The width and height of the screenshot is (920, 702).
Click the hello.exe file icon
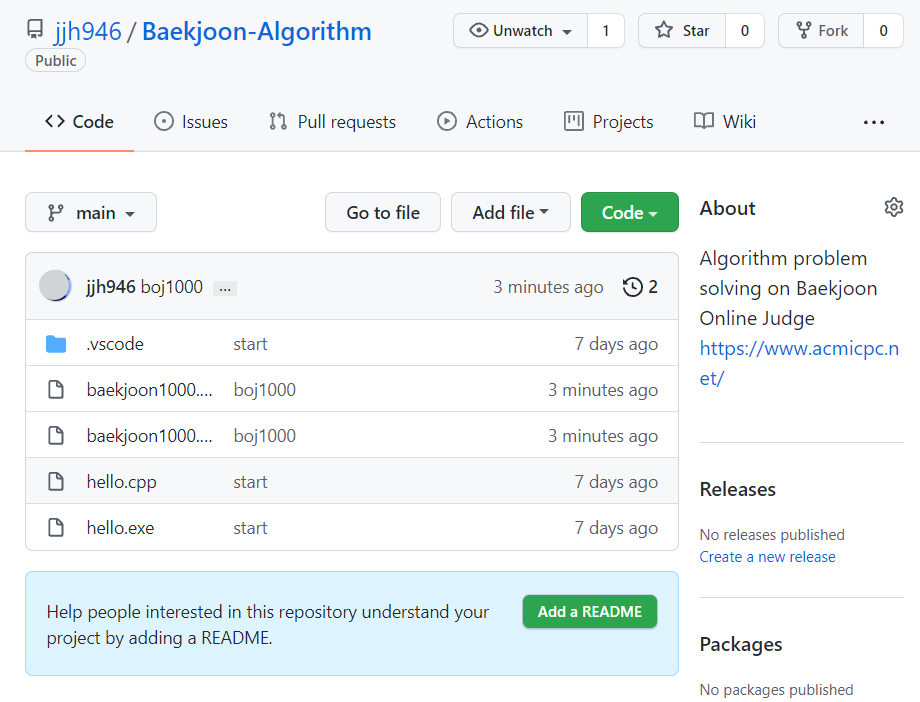56,528
